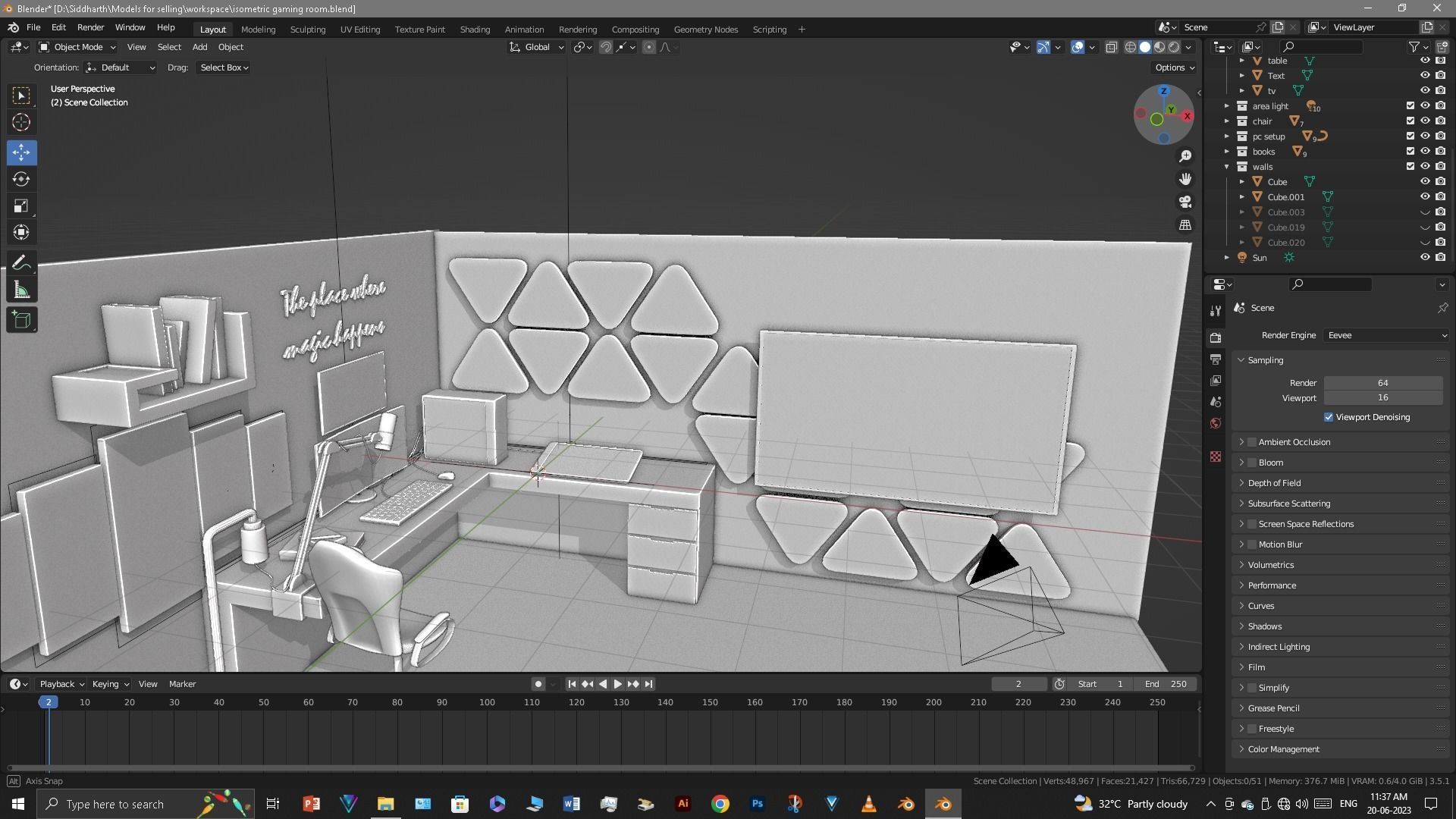Activate the Scale tool

(21, 206)
